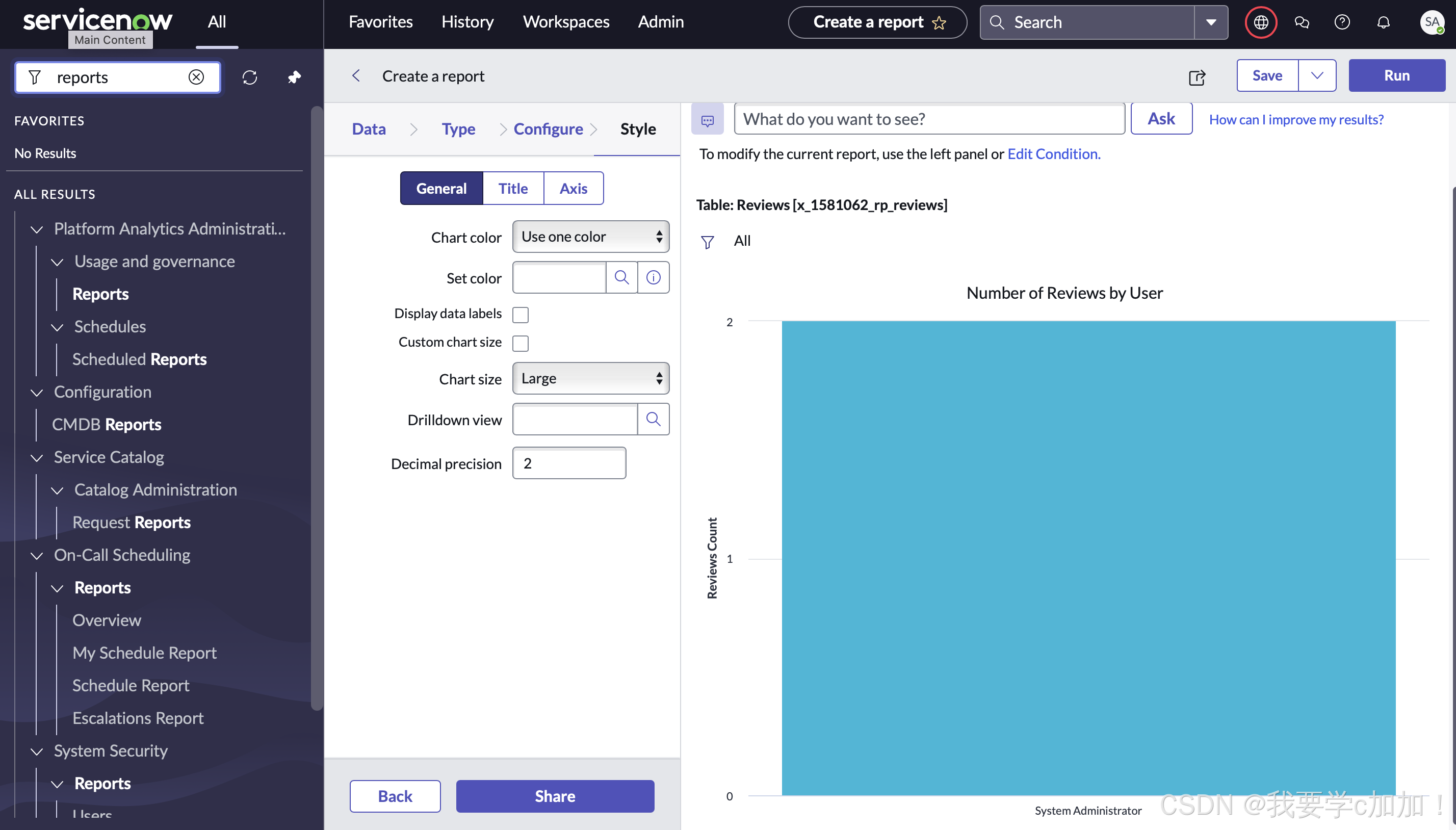Open the Workspaces menu
The image size is (1456, 830).
tap(566, 21)
